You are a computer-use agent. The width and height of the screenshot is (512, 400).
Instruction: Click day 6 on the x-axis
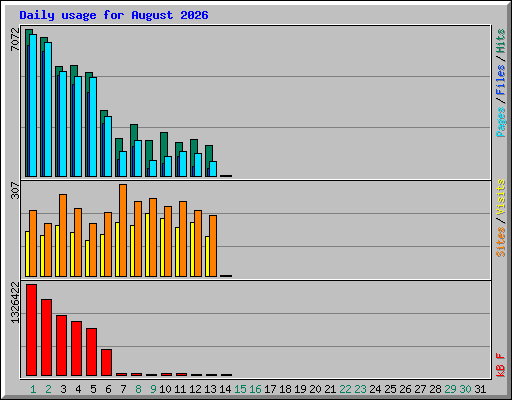tap(108, 389)
